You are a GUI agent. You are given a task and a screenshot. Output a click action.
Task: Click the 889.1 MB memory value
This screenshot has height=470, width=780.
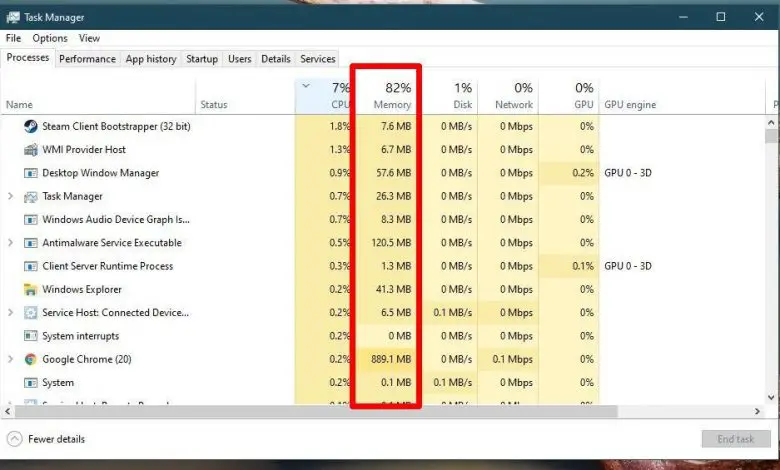(391, 359)
